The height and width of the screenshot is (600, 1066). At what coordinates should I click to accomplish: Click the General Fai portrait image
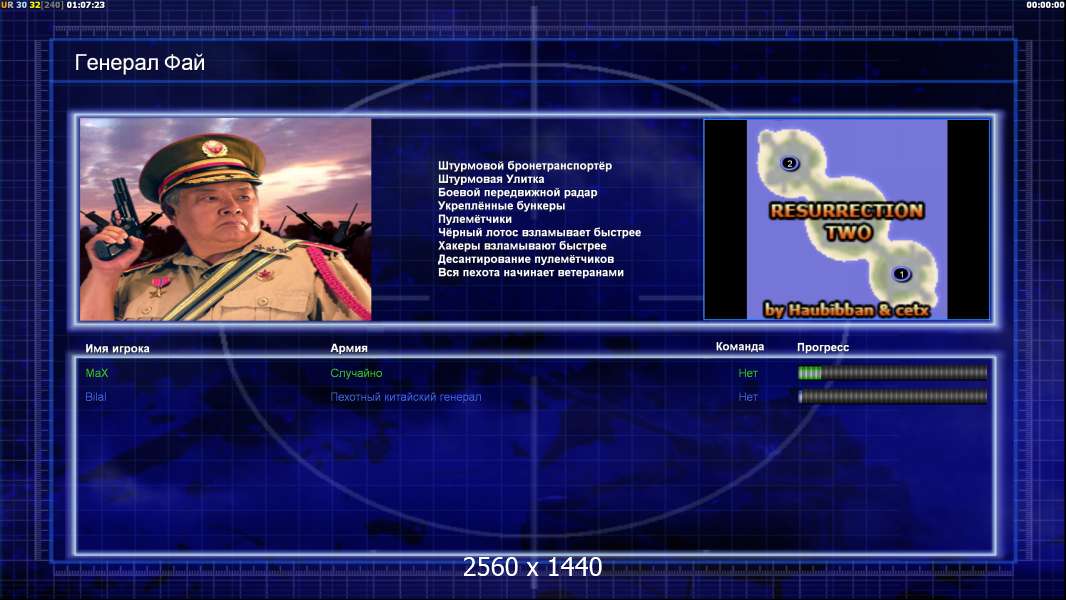click(226, 219)
